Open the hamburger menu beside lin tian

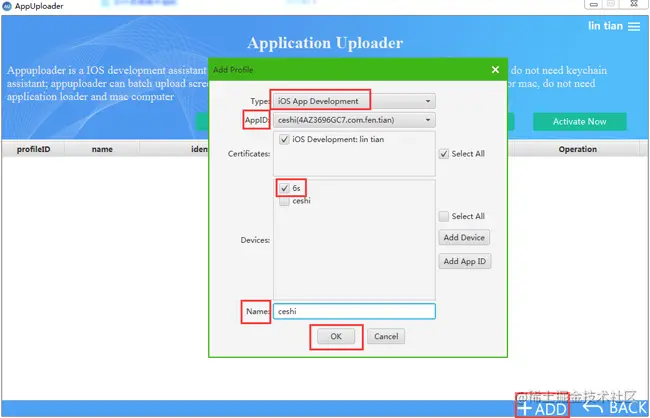[634, 27]
